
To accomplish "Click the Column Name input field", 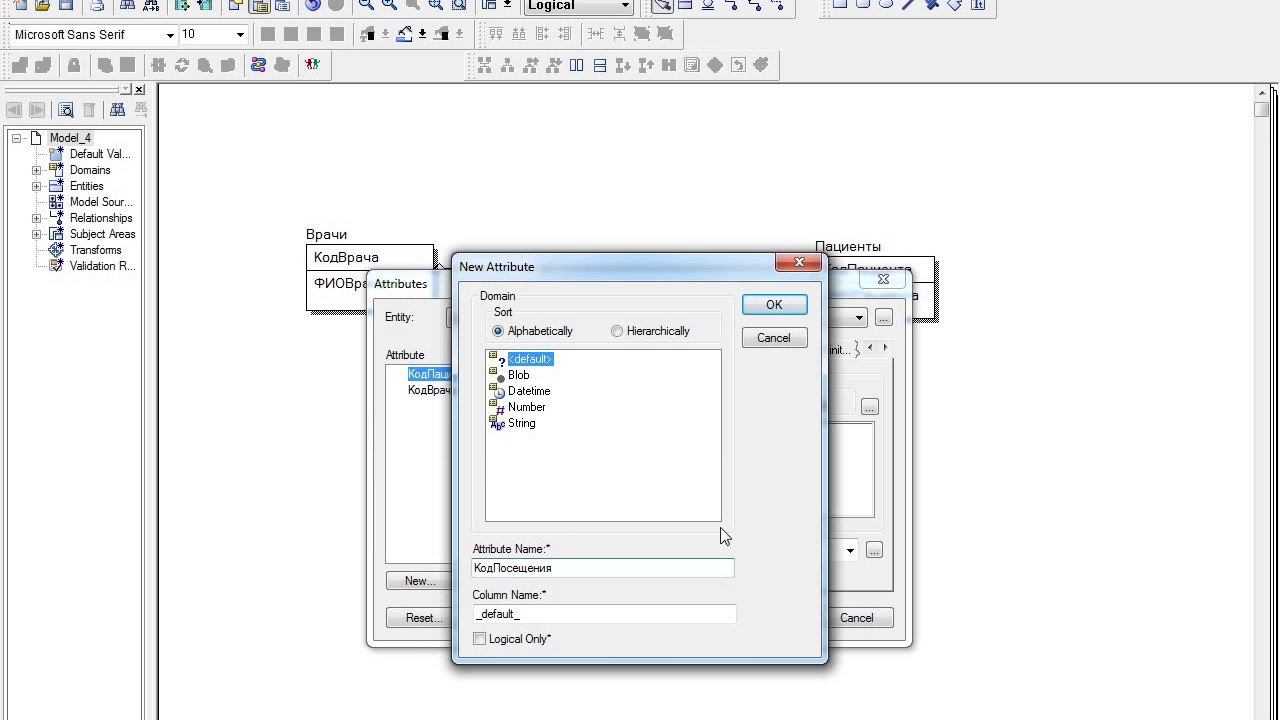I will coord(604,614).
